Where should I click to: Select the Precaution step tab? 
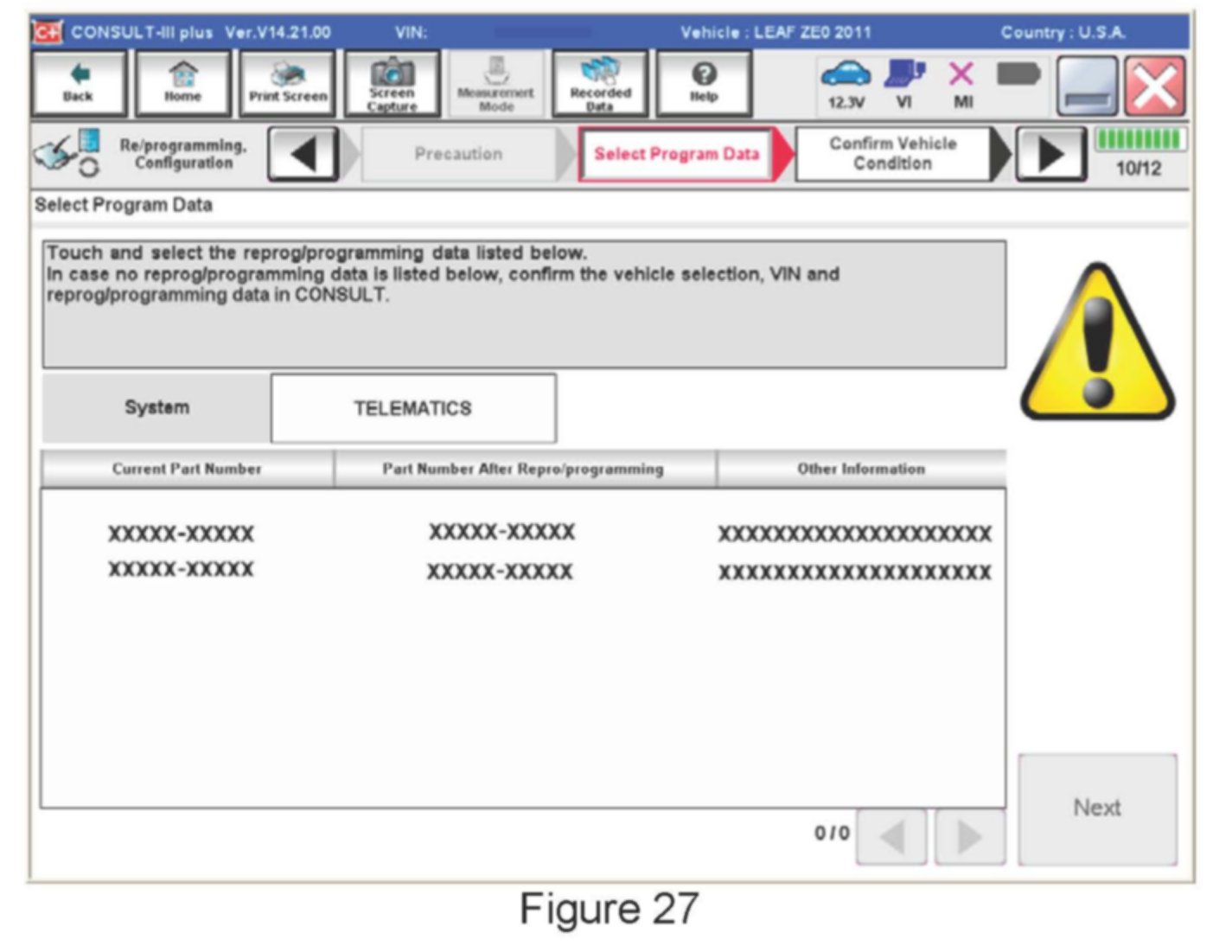click(x=458, y=154)
